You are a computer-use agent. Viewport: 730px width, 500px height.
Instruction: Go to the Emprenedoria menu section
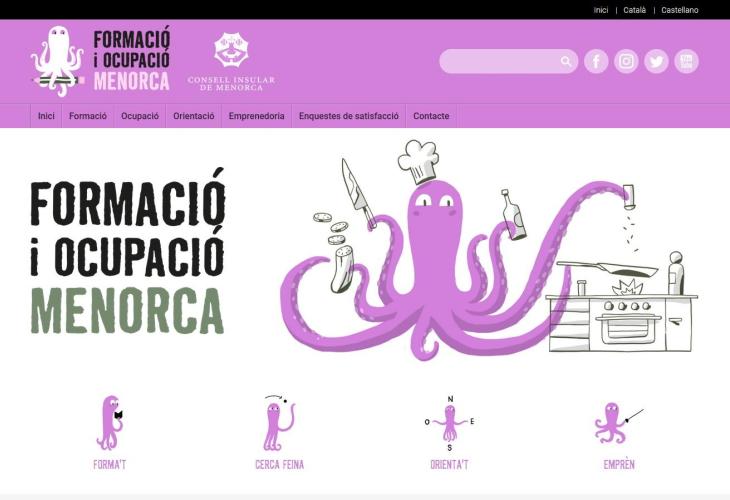point(257,116)
